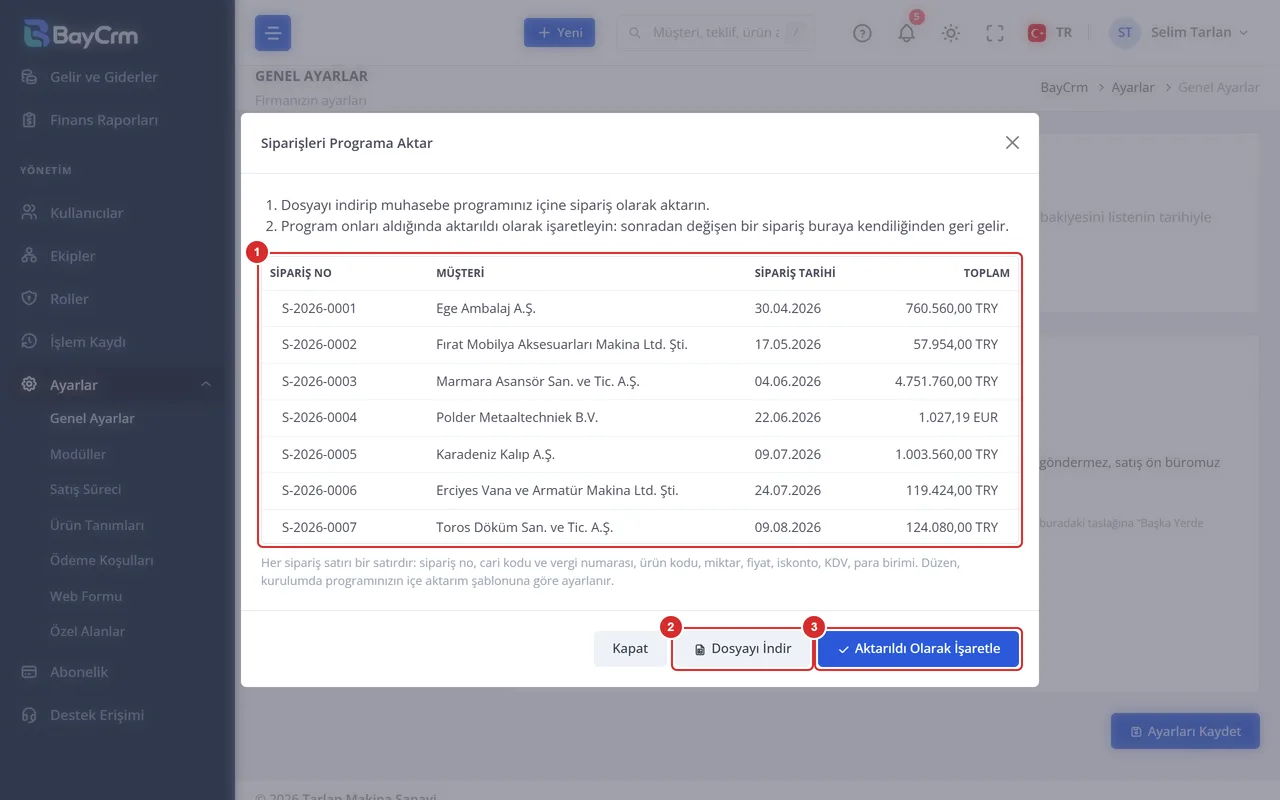
Task: Click the Yeni button with plus icon
Action: coord(560,33)
